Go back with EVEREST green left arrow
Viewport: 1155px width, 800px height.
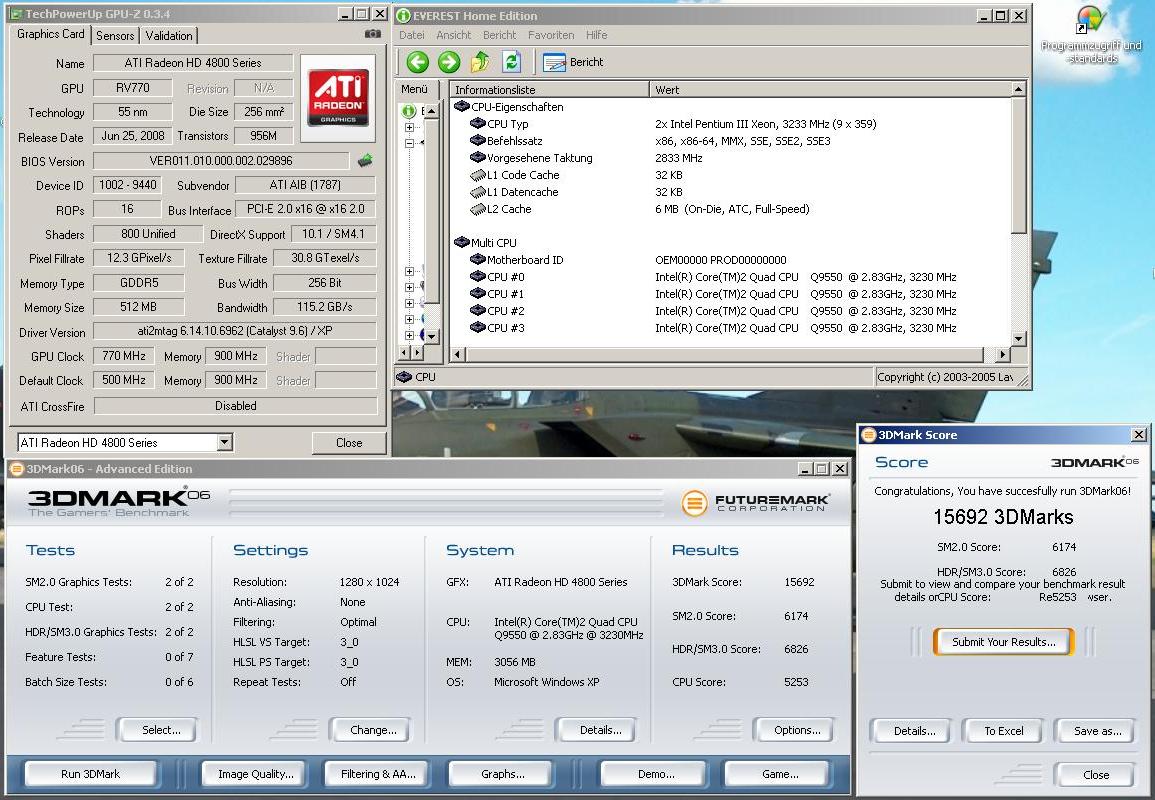pos(418,62)
